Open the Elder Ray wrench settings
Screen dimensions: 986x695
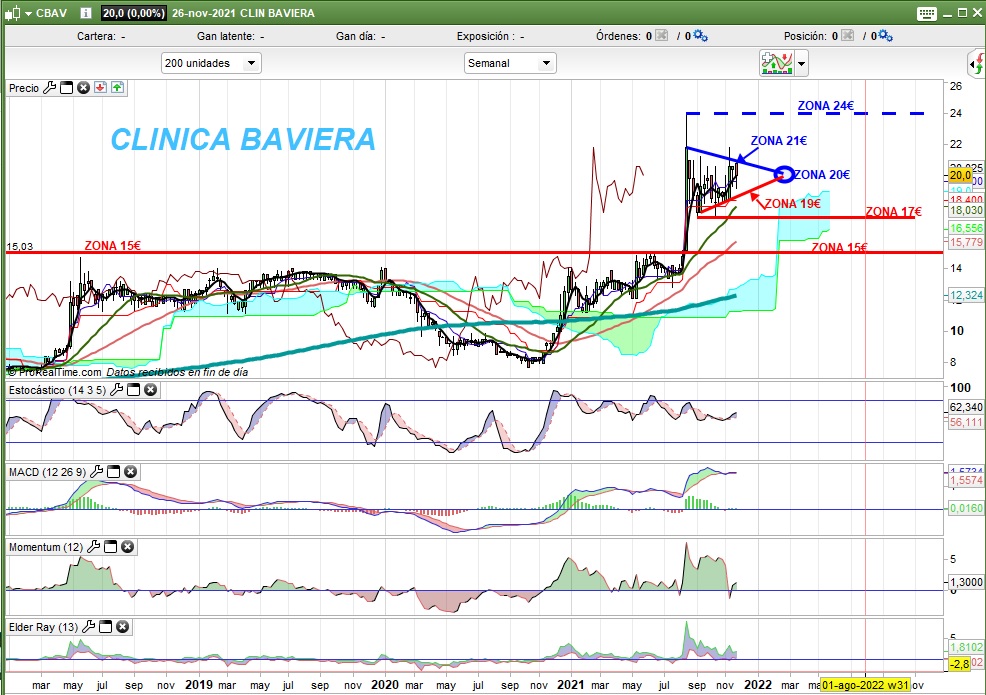[89, 627]
